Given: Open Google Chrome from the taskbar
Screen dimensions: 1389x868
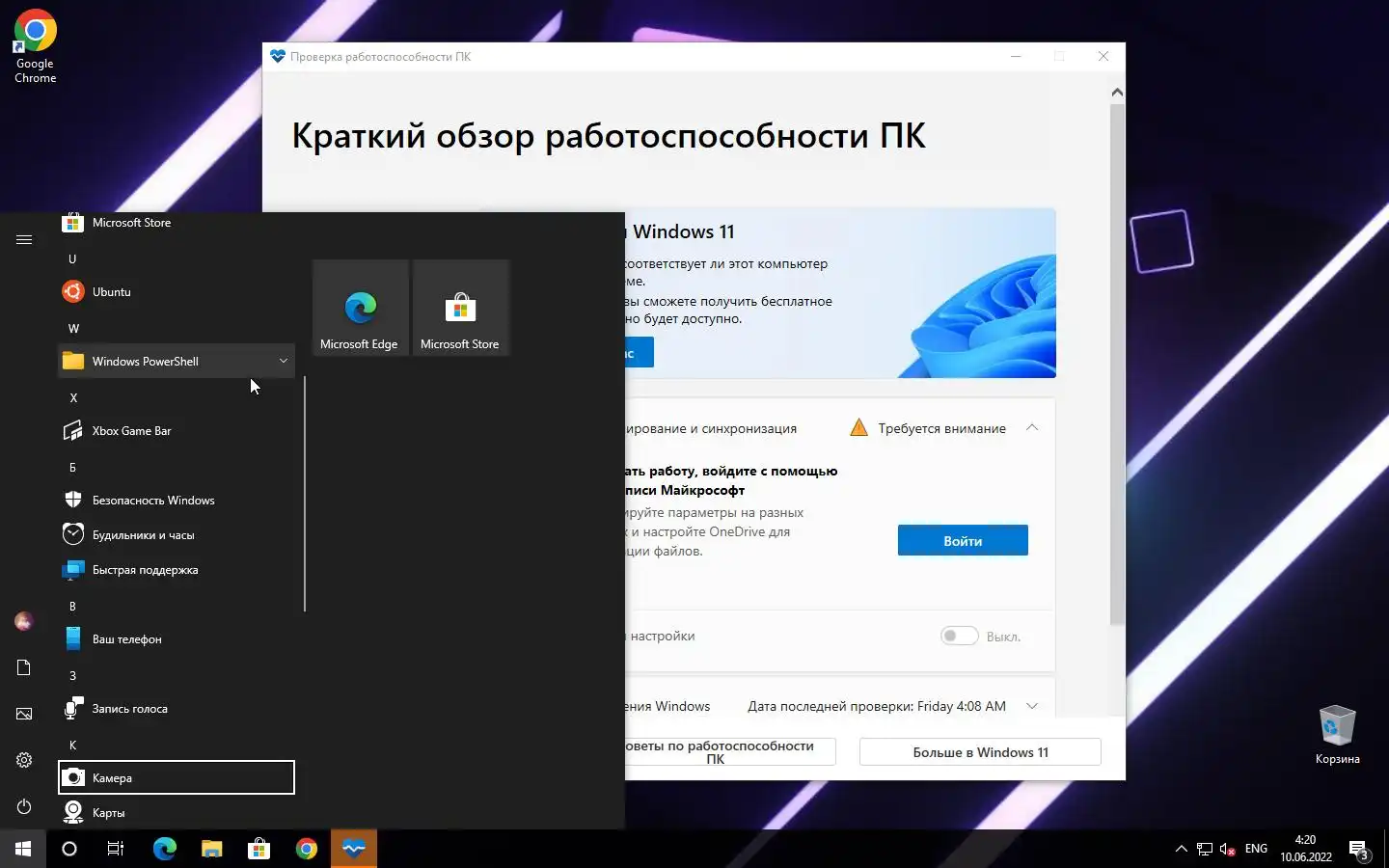Looking at the screenshot, I should [307, 849].
